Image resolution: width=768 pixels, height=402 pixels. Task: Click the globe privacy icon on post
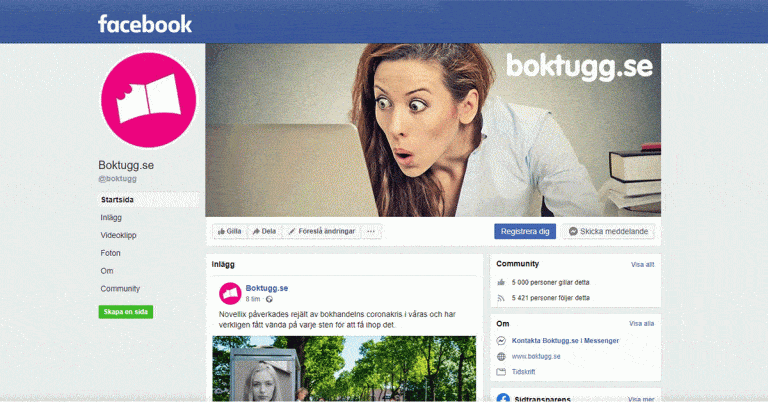[269, 299]
